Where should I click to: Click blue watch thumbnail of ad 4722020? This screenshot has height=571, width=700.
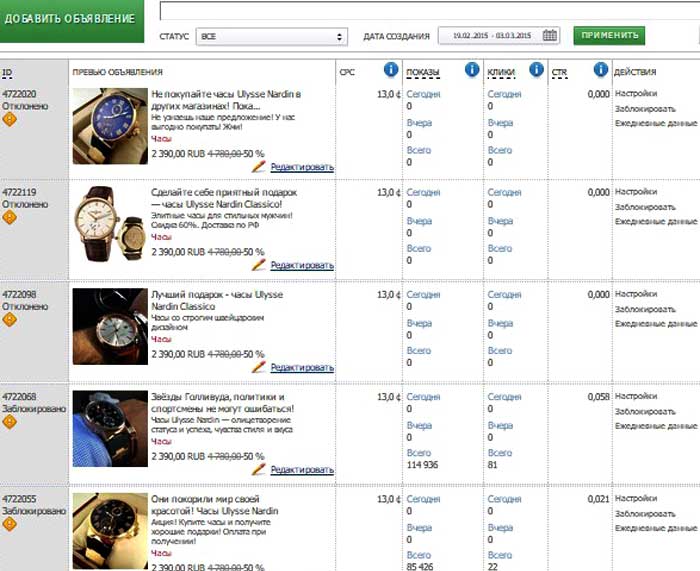click(x=110, y=126)
